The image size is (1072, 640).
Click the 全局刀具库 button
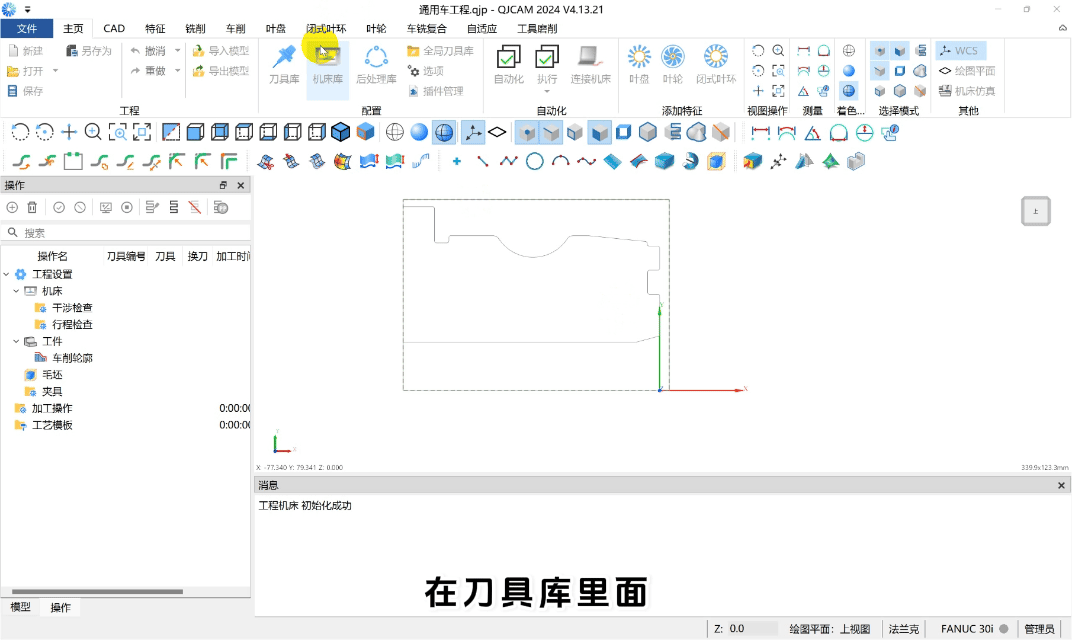click(440, 51)
